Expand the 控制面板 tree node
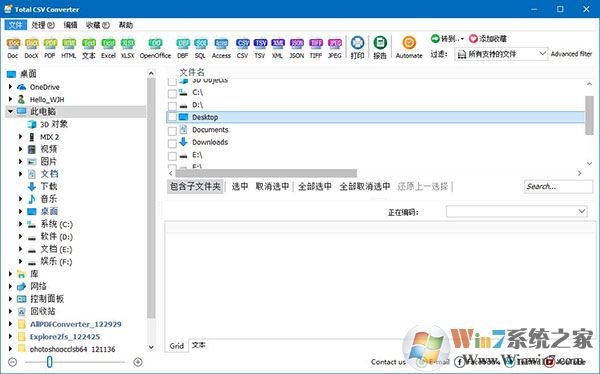 tap(10, 299)
